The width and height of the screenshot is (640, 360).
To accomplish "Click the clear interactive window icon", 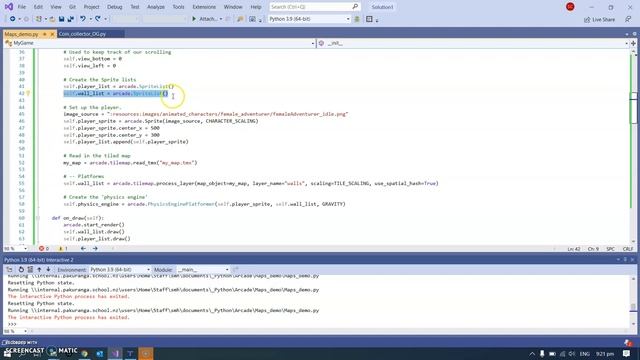I will 30,269.
